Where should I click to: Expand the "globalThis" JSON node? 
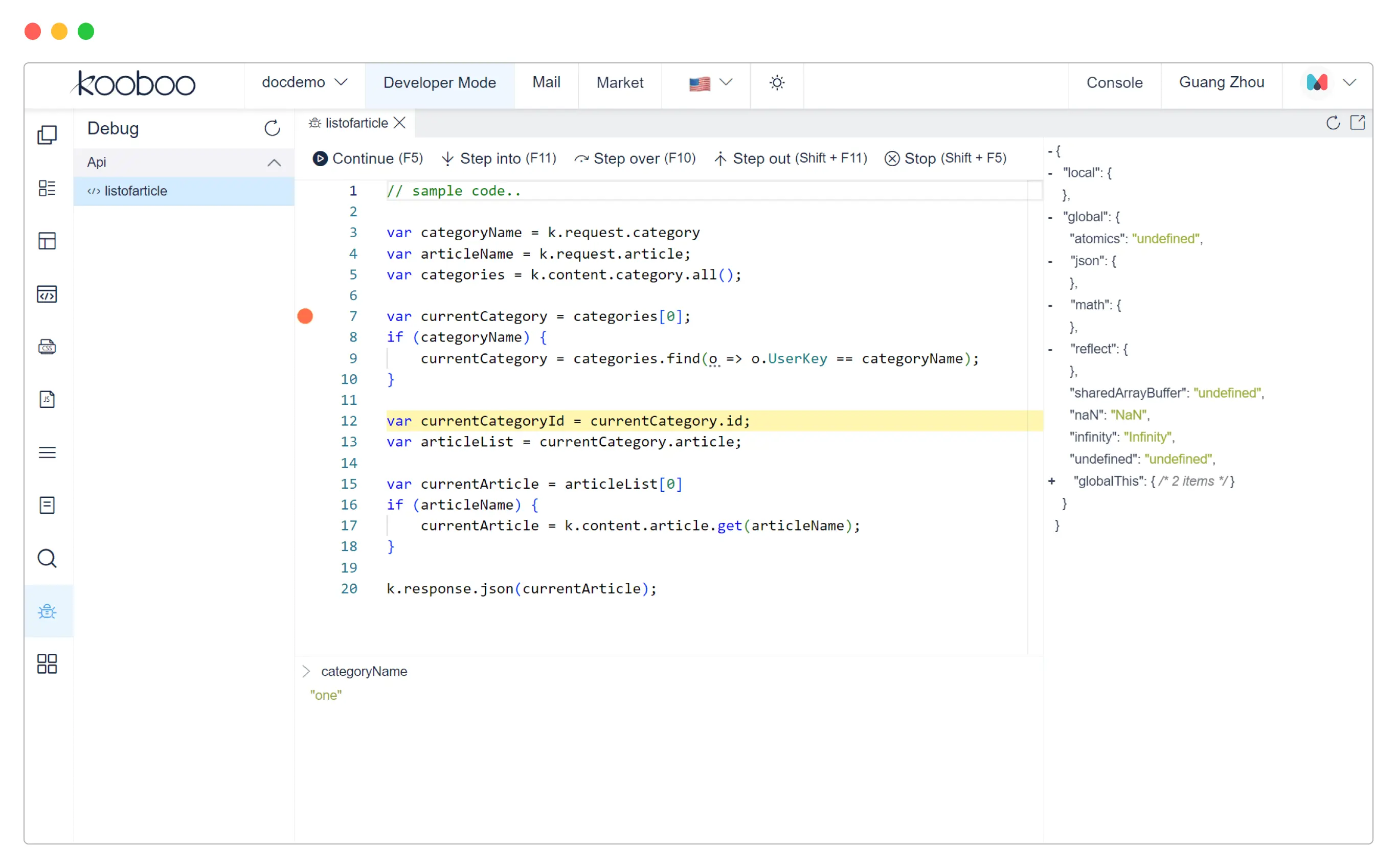[1051, 482]
